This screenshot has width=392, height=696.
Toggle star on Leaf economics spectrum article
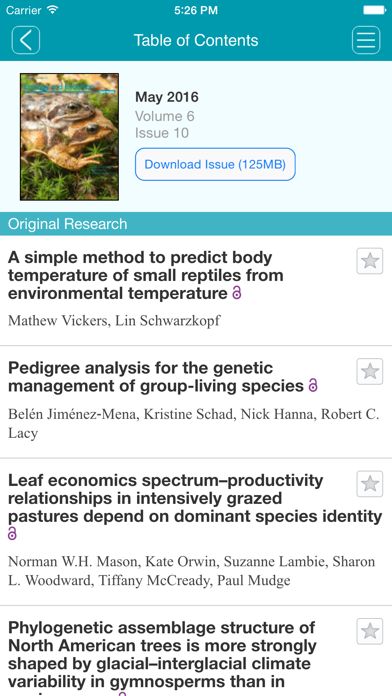pyautogui.click(x=369, y=484)
